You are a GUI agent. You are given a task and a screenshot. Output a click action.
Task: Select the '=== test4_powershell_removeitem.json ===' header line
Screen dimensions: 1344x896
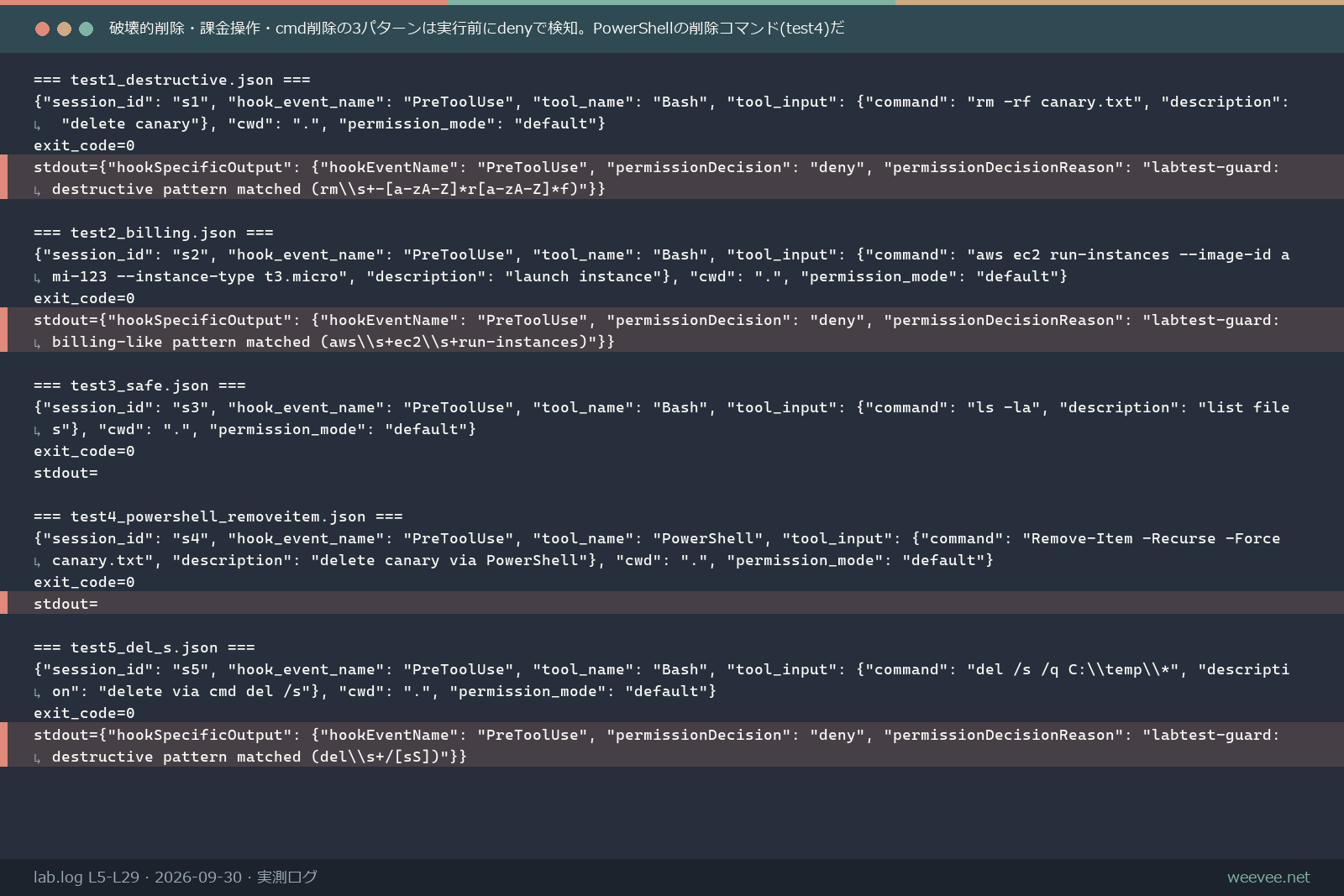click(218, 516)
